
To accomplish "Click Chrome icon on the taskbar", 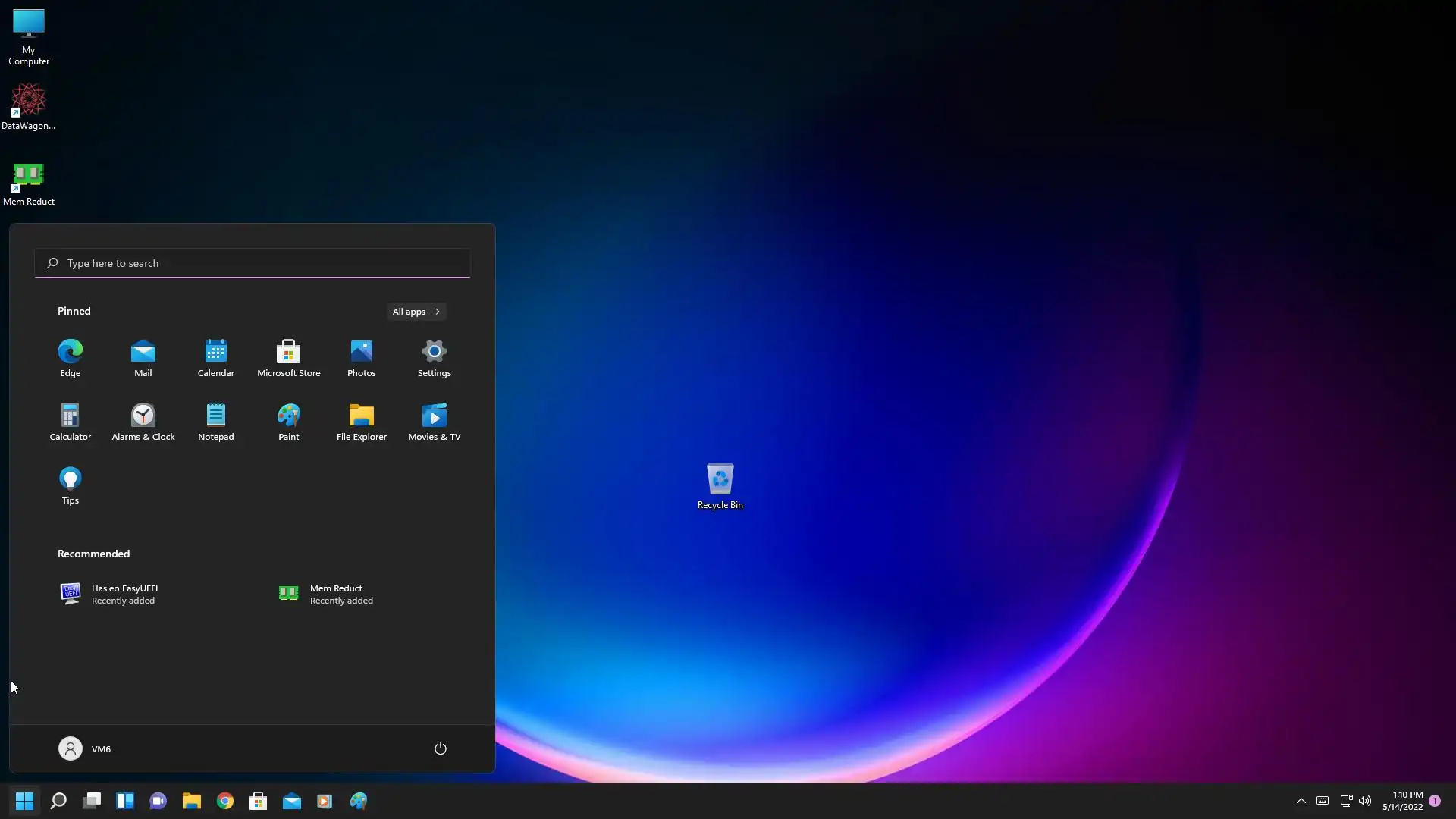I will coord(225,801).
